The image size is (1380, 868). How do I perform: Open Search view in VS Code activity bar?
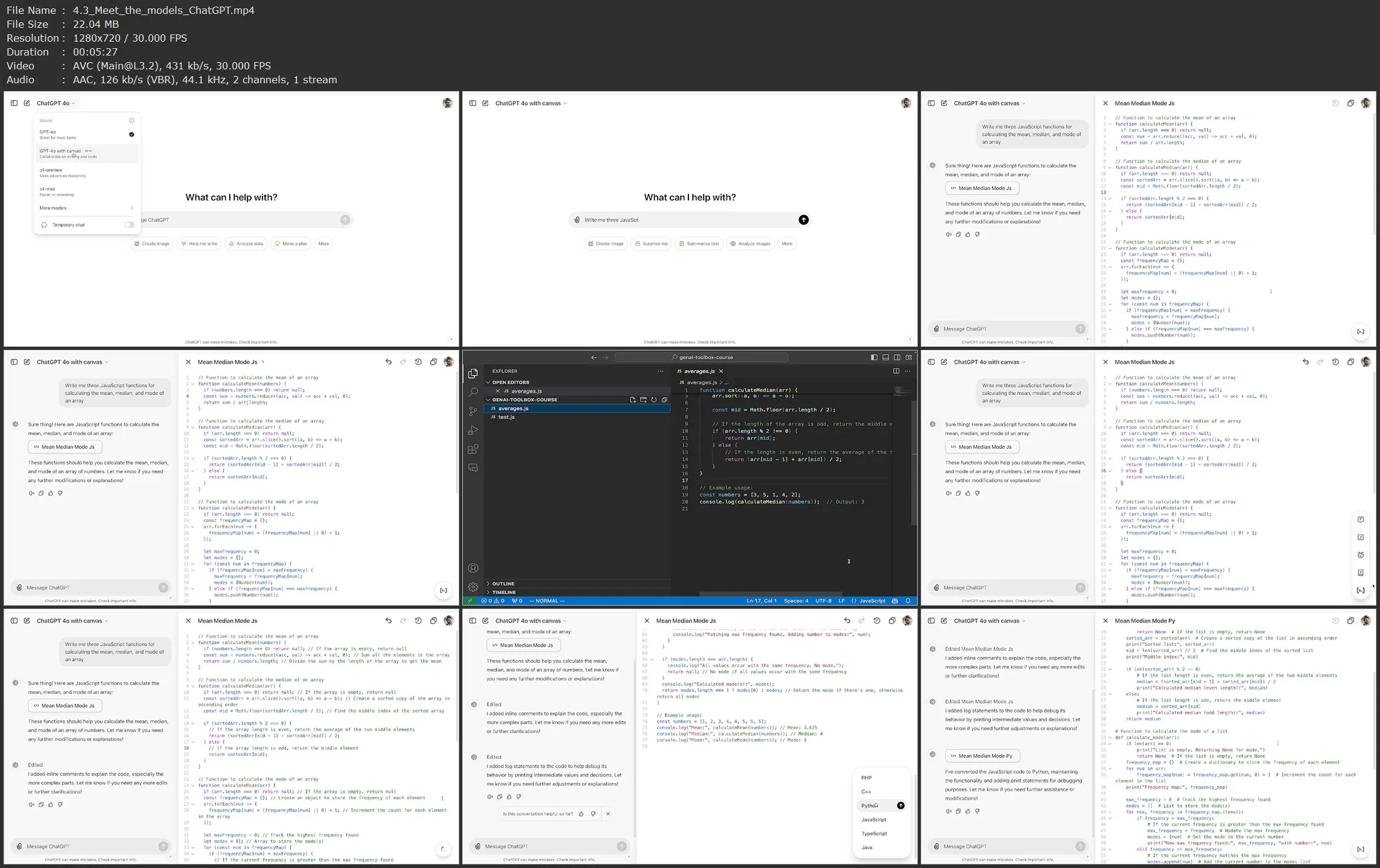(x=473, y=393)
